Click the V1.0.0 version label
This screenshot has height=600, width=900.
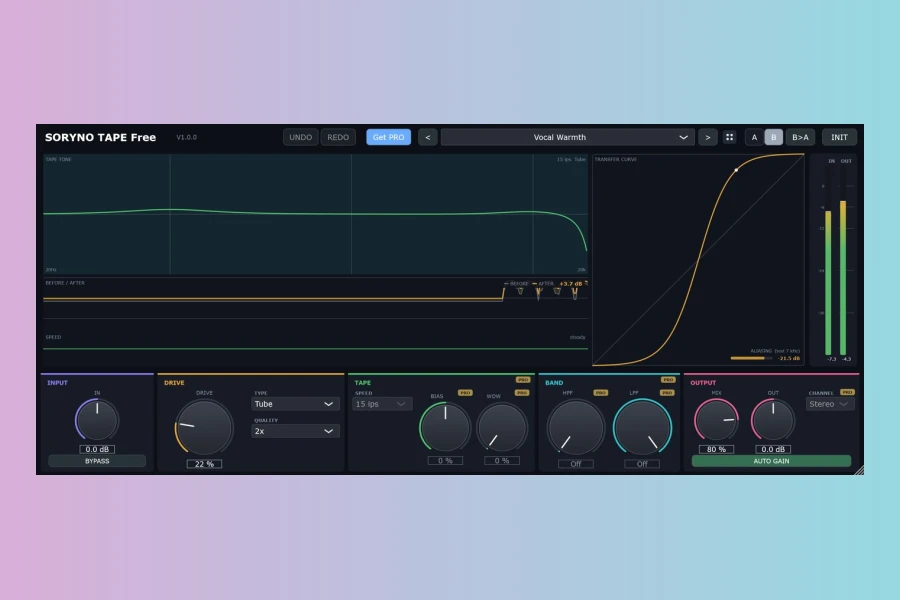coord(187,137)
